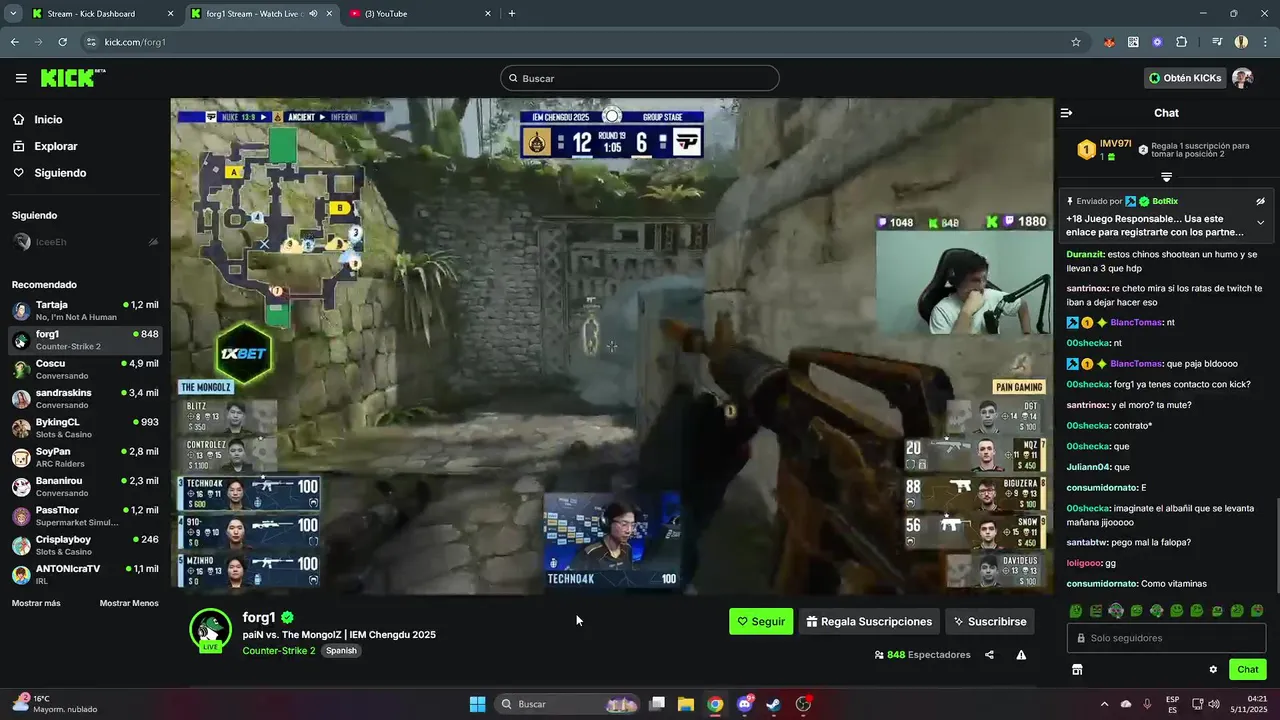The width and height of the screenshot is (1280, 720).
Task: Go to Explorar in sidebar
Action: coord(55,146)
